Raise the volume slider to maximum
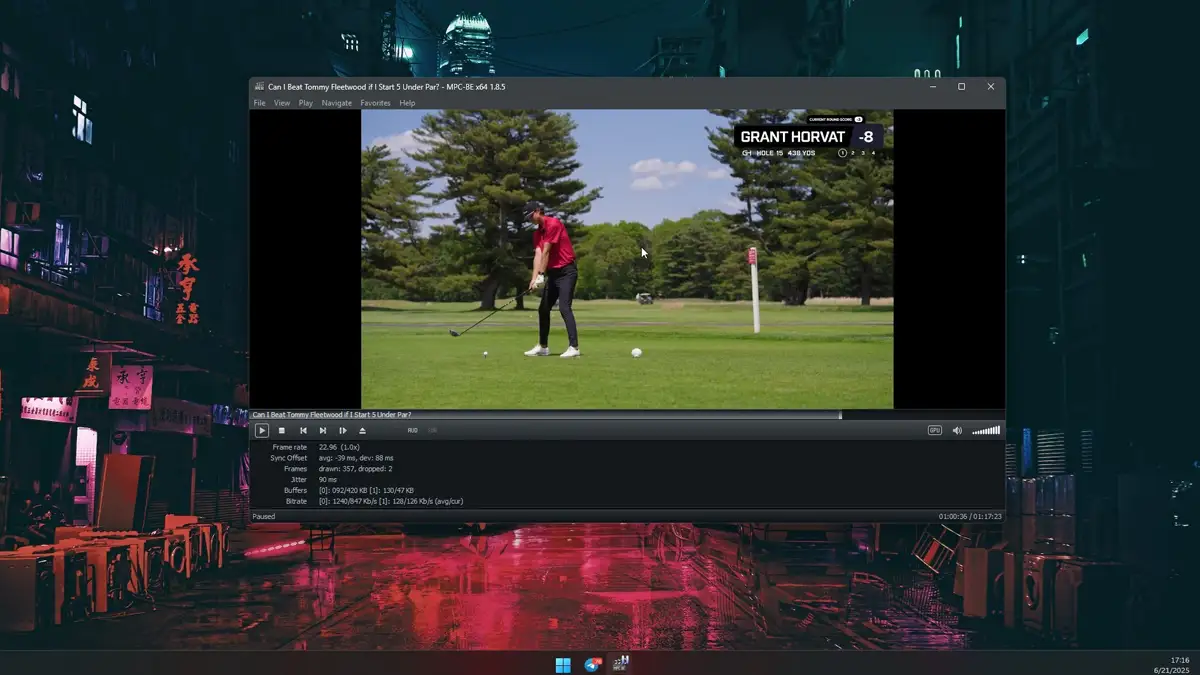 coord(998,430)
